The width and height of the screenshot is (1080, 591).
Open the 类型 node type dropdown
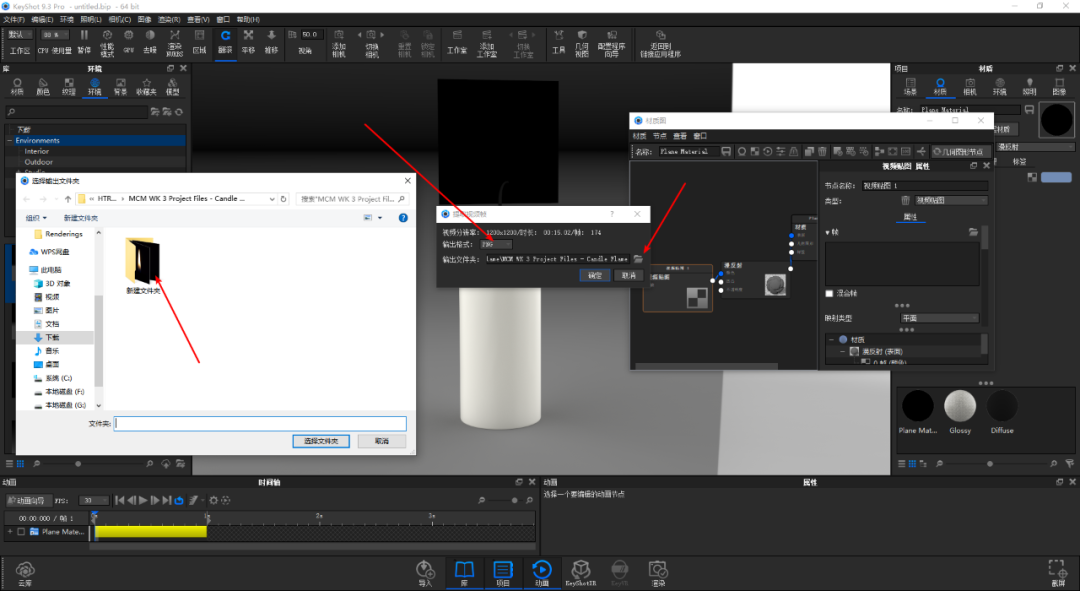click(x=951, y=200)
